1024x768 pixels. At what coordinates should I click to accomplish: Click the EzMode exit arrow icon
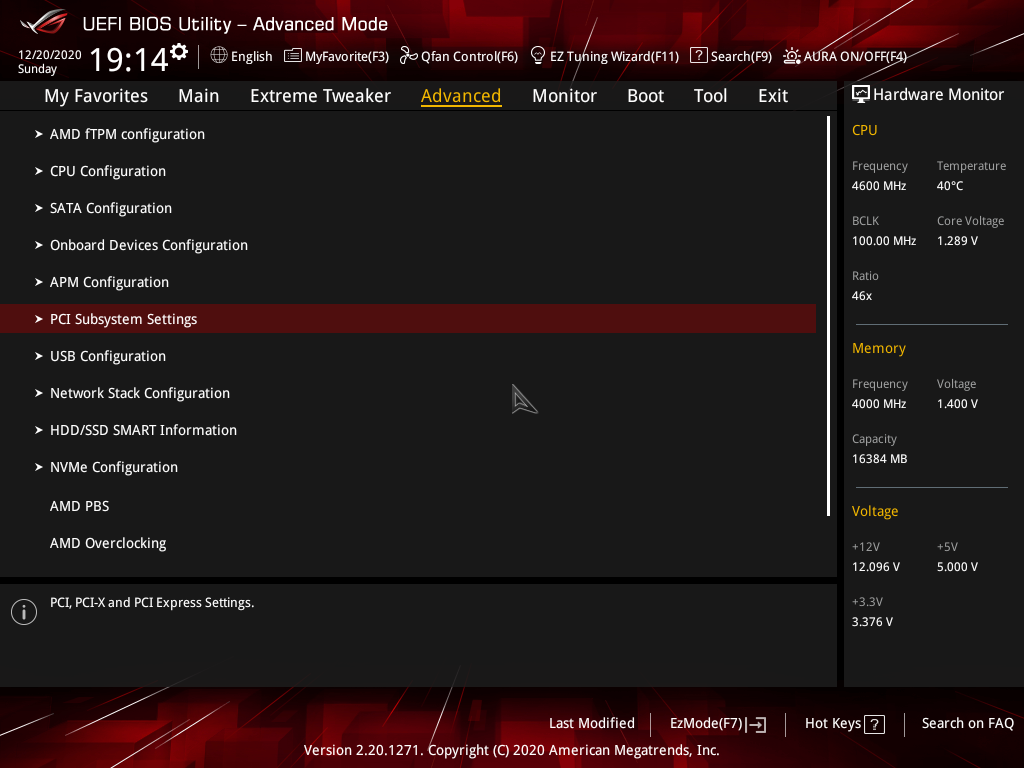click(756, 724)
